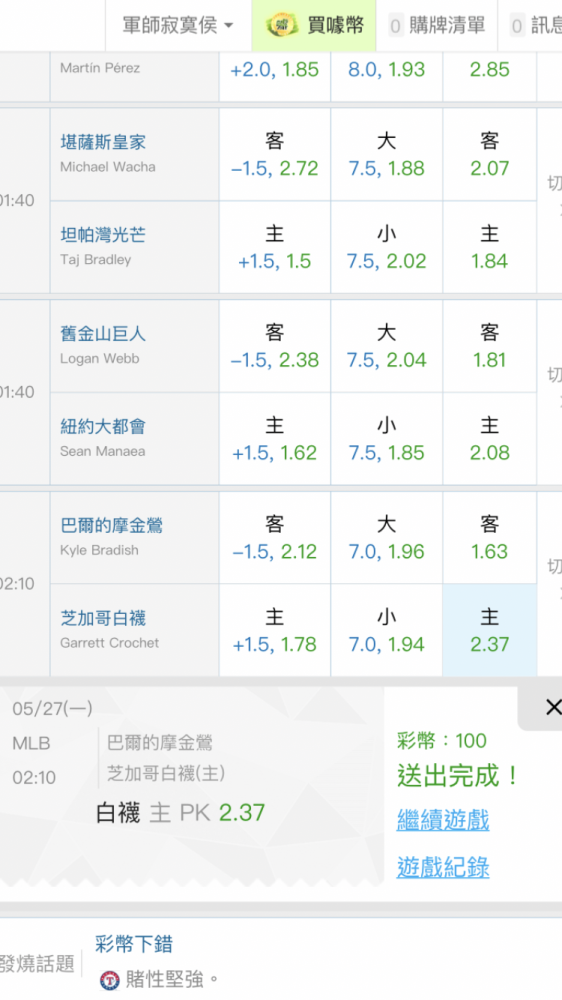Select under 7.0 at 1.94 for White Sox
The image size is (562, 1000).
pos(387,630)
